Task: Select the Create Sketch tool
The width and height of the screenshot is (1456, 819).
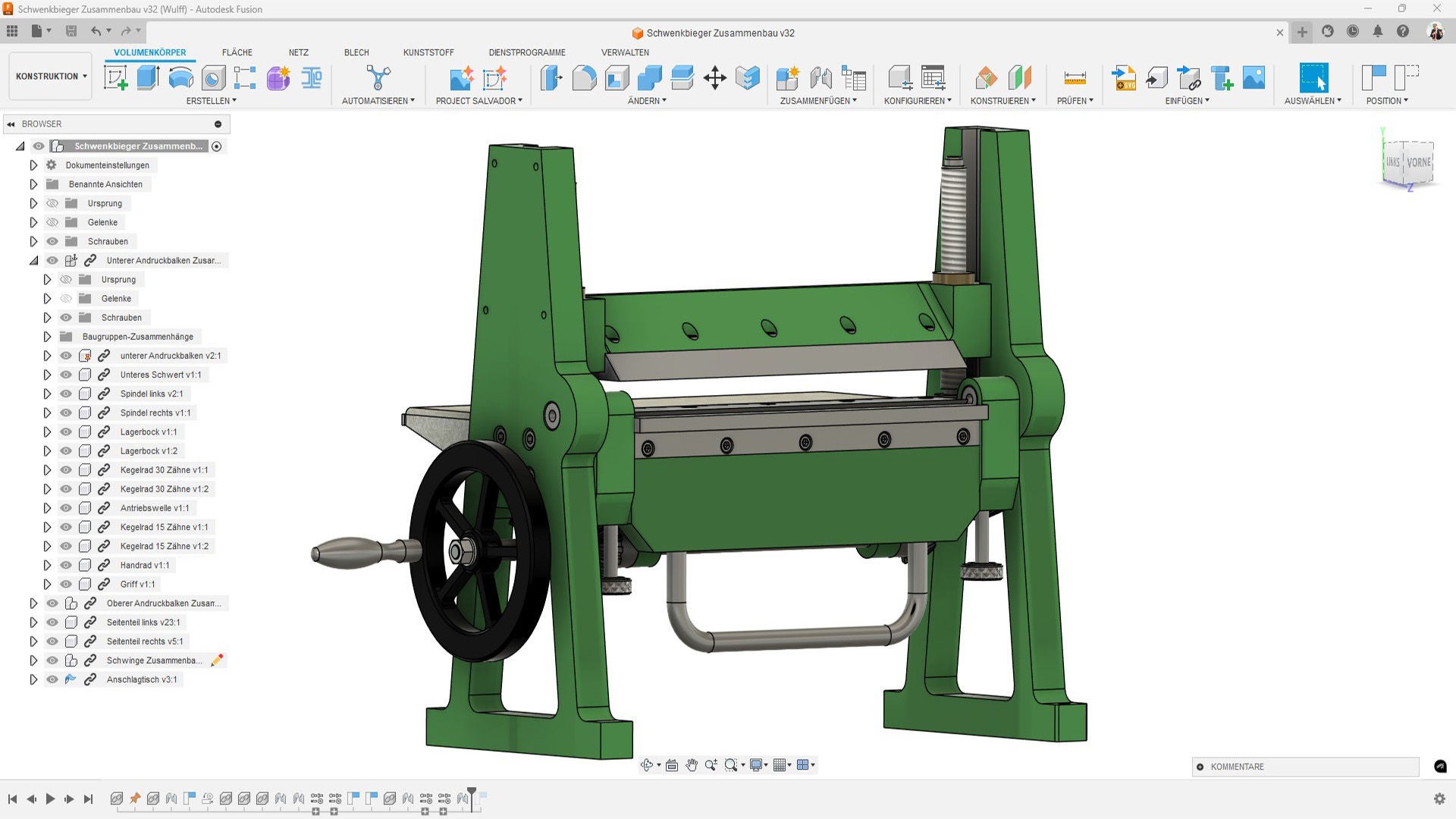Action: click(115, 78)
